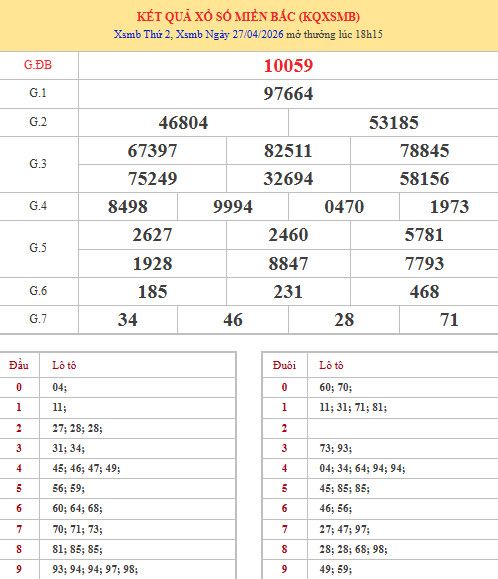The image size is (498, 579).
Task: Select Đầu table entry '04;'
Action: tap(59, 387)
